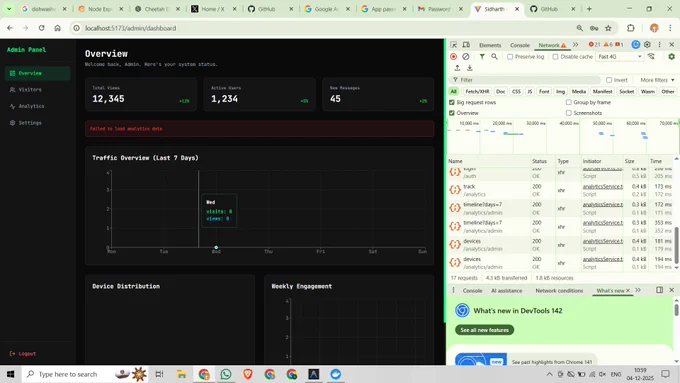Toggle the device toolbar icon in DevTools
The image size is (680, 383).
click(466, 45)
